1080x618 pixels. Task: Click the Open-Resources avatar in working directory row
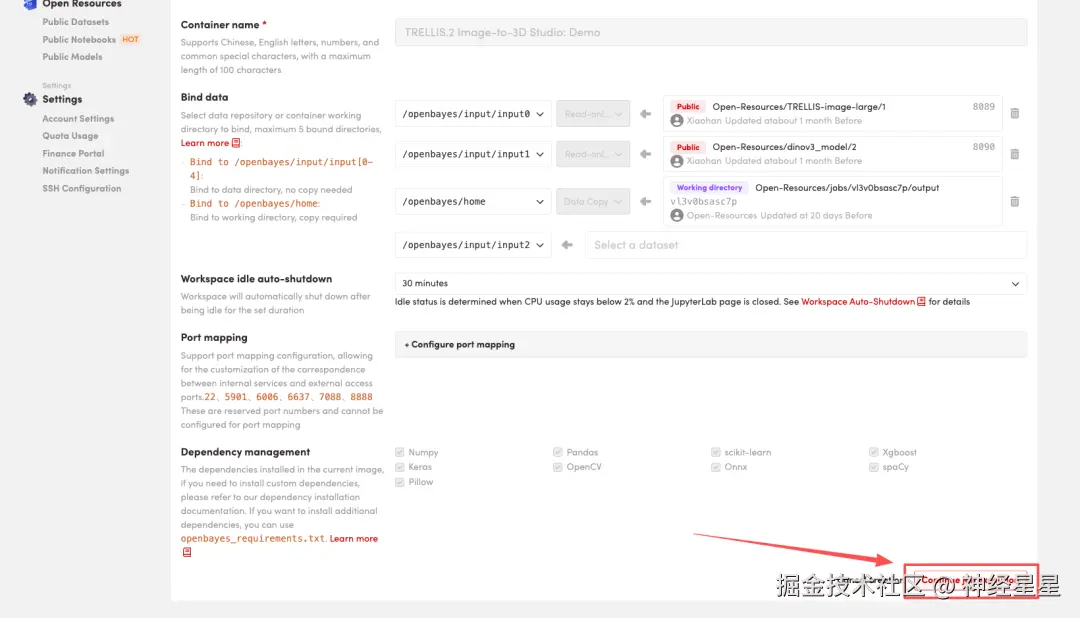tap(677, 216)
